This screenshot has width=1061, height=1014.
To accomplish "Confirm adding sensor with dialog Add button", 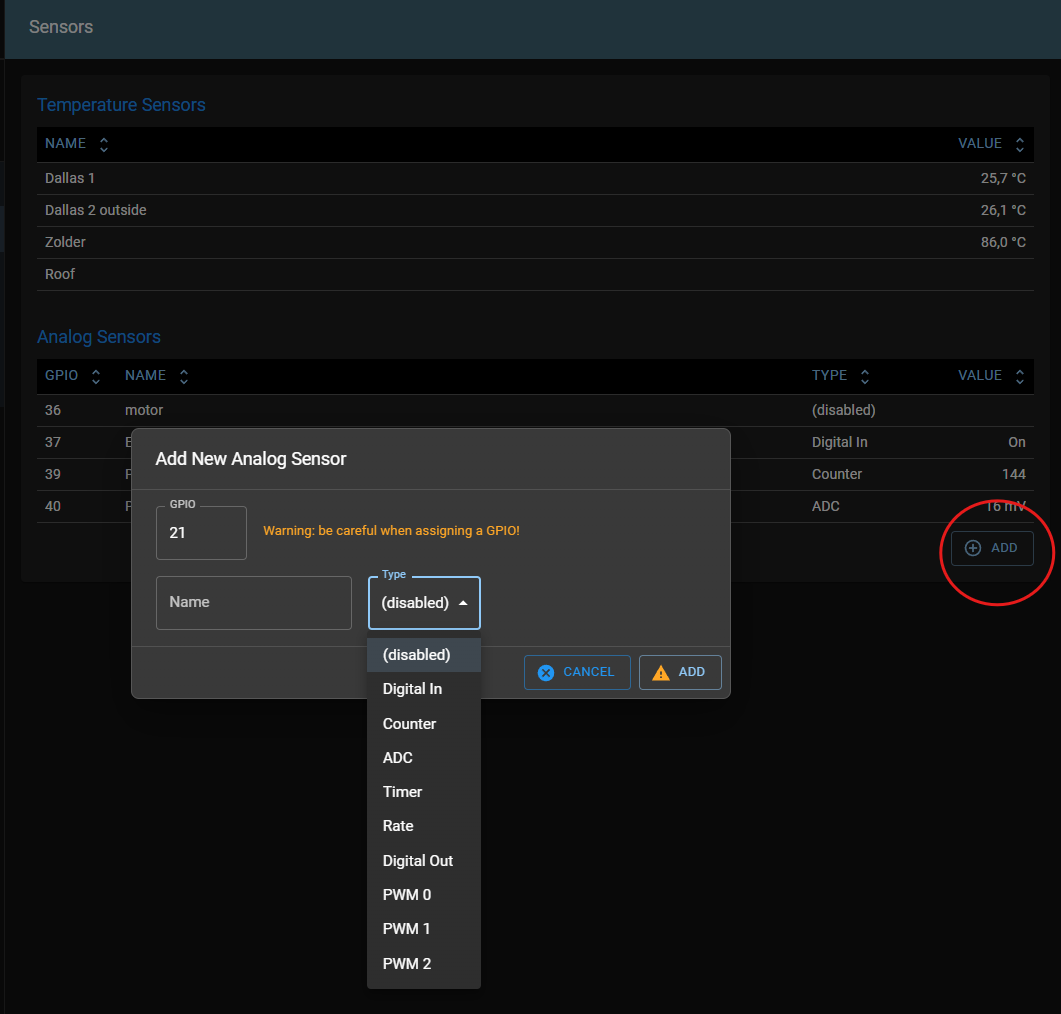I will (x=679, y=672).
